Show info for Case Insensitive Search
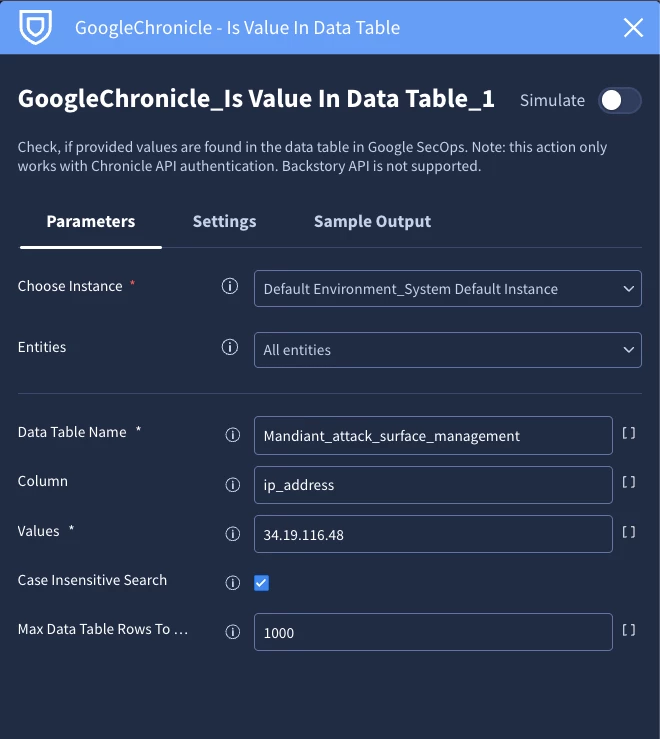This screenshot has width=660, height=739. coord(232,583)
